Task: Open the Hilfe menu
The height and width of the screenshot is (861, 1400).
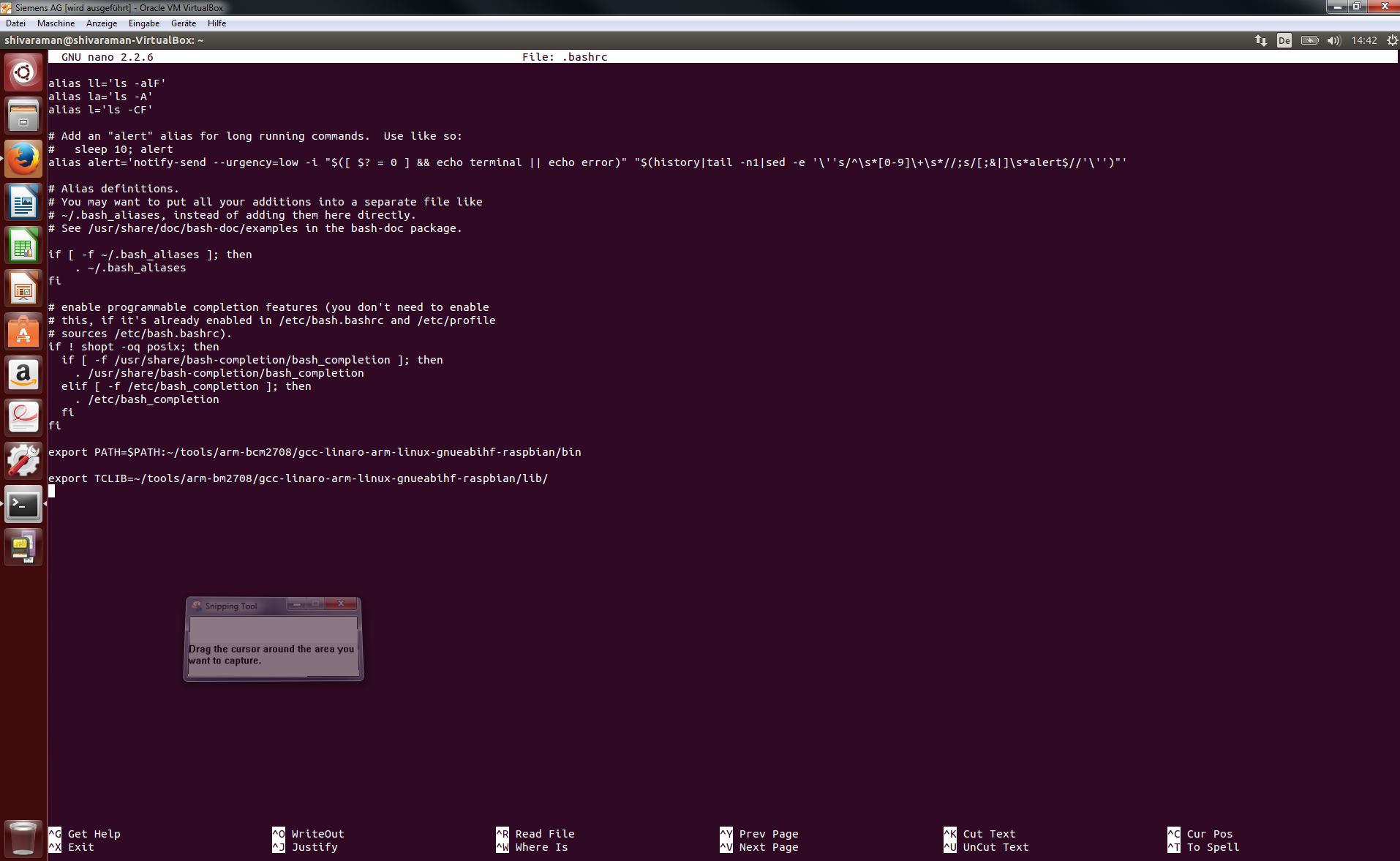Action: click(x=217, y=23)
